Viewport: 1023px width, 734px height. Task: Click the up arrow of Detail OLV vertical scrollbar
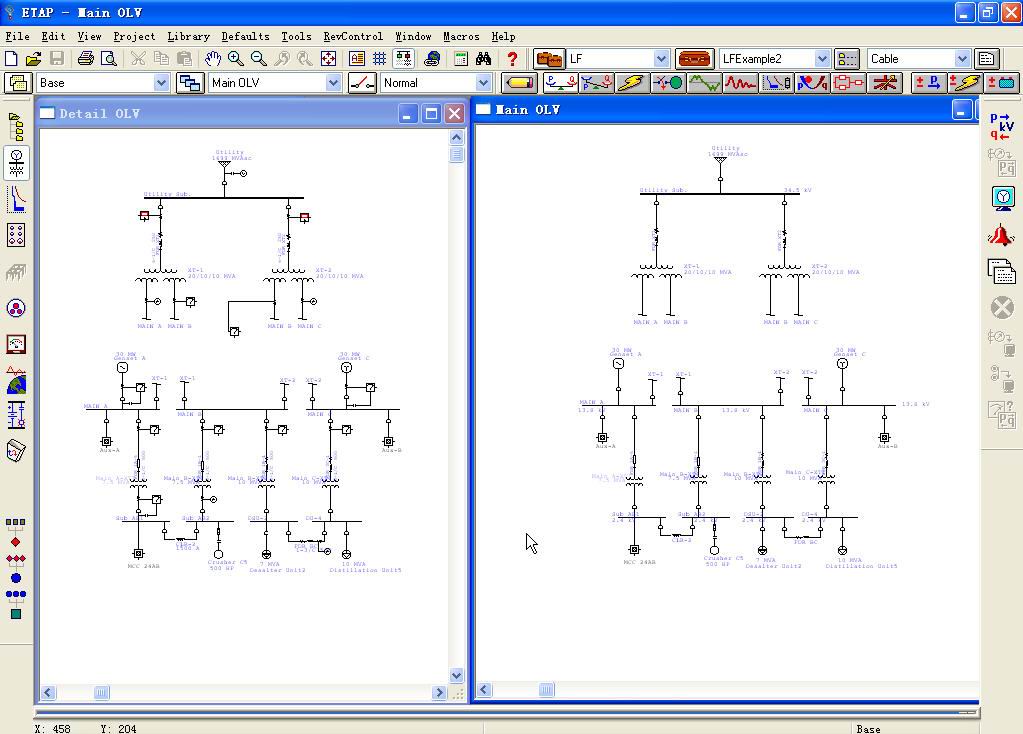457,138
